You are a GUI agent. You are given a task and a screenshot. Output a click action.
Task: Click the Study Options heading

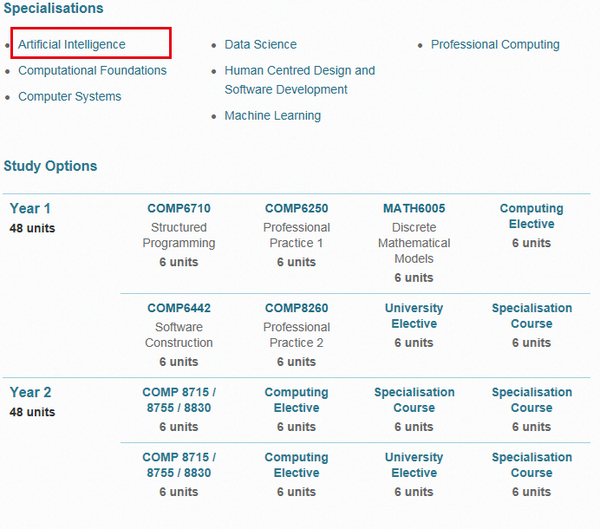pyautogui.click(x=50, y=166)
